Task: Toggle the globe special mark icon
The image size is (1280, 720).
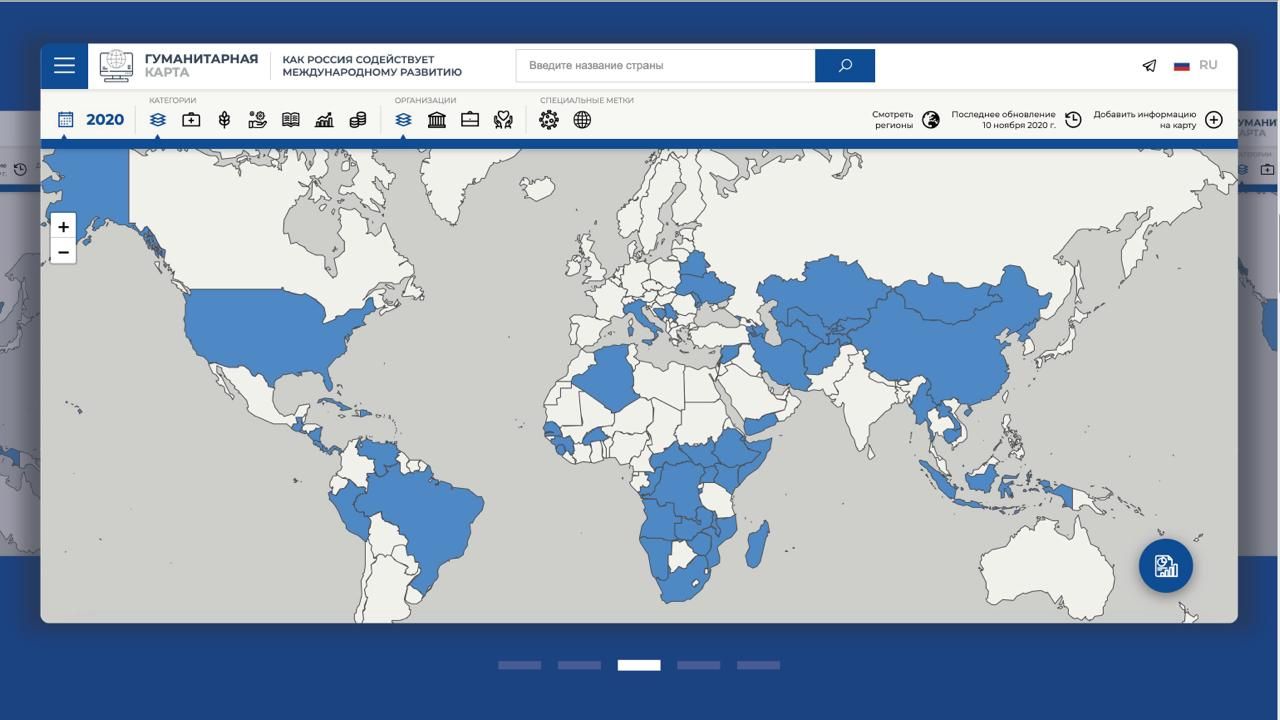Action: pyautogui.click(x=582, y=120)
